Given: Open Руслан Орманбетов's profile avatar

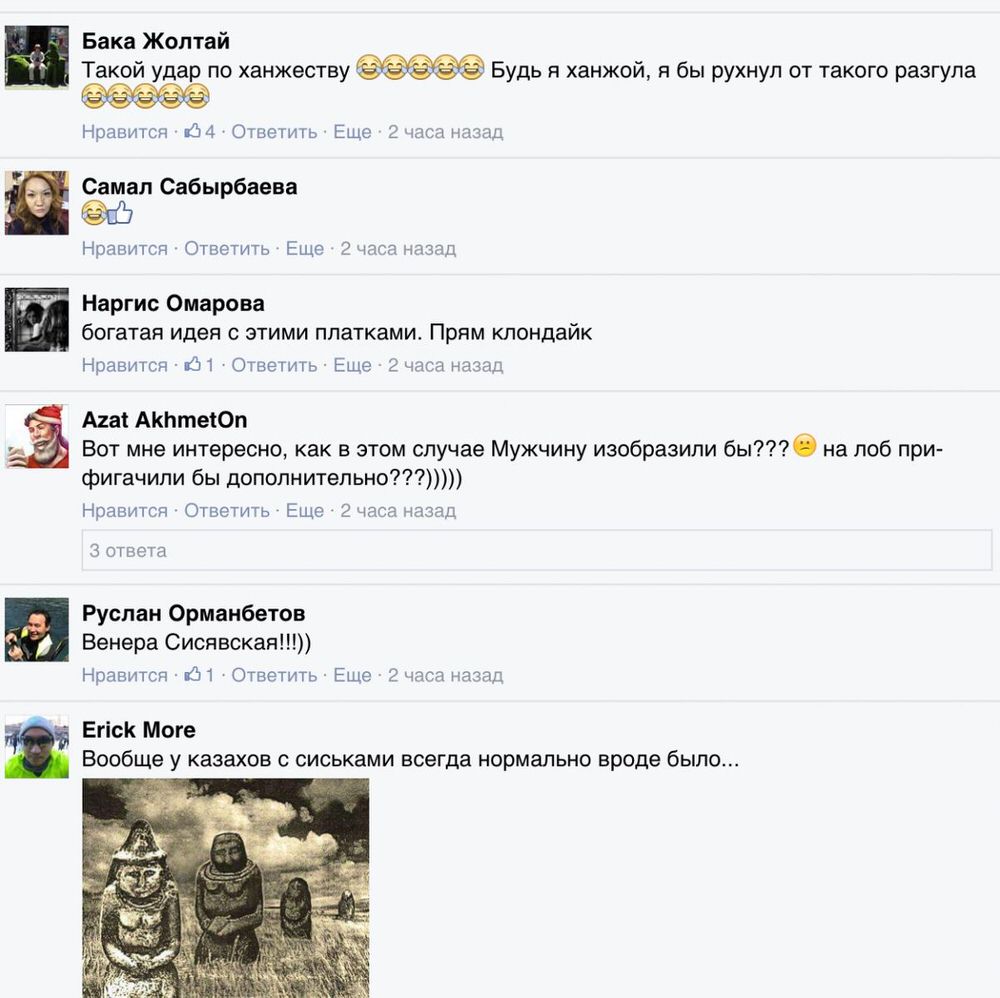Looking at the screenshot, I should point(37,629).
